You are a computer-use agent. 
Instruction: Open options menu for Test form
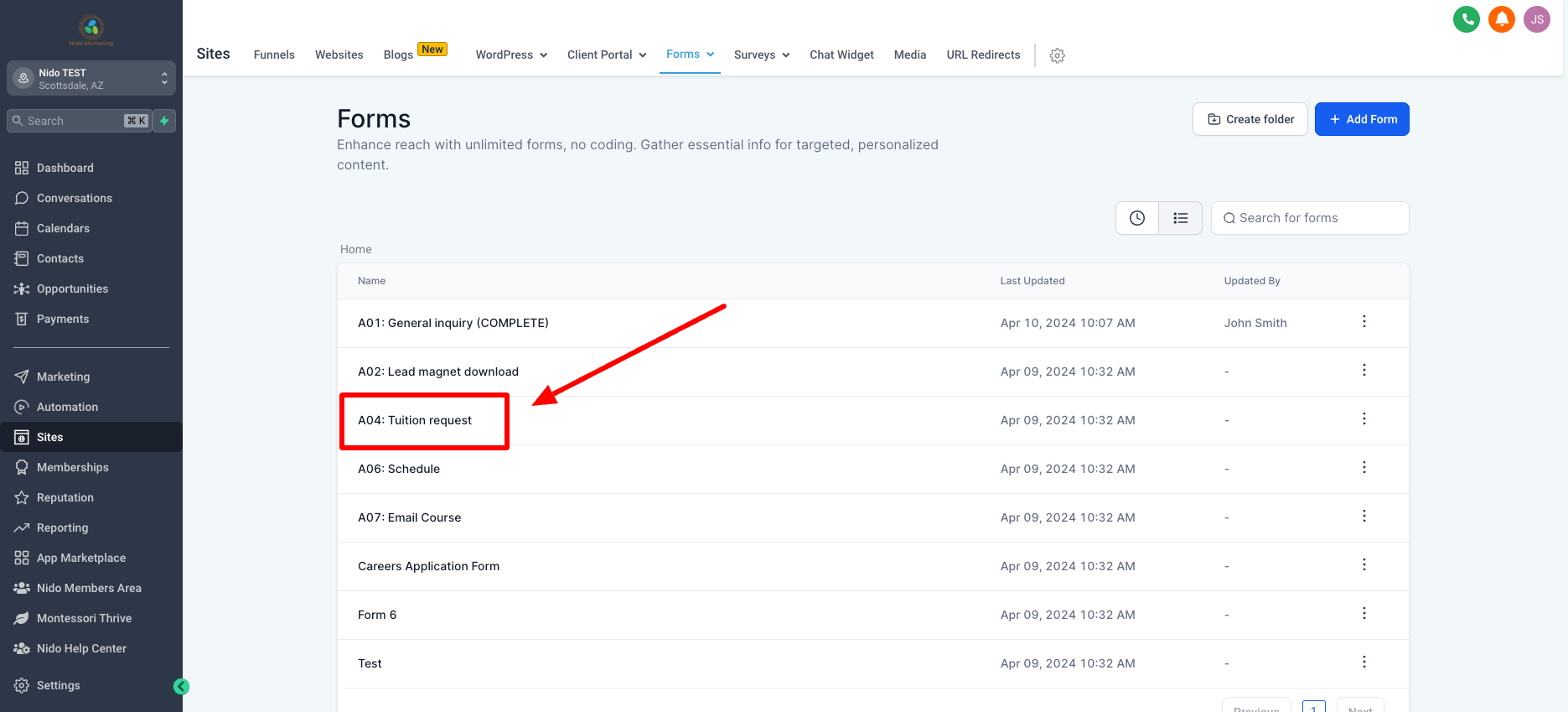click(x=1364, y=663)
